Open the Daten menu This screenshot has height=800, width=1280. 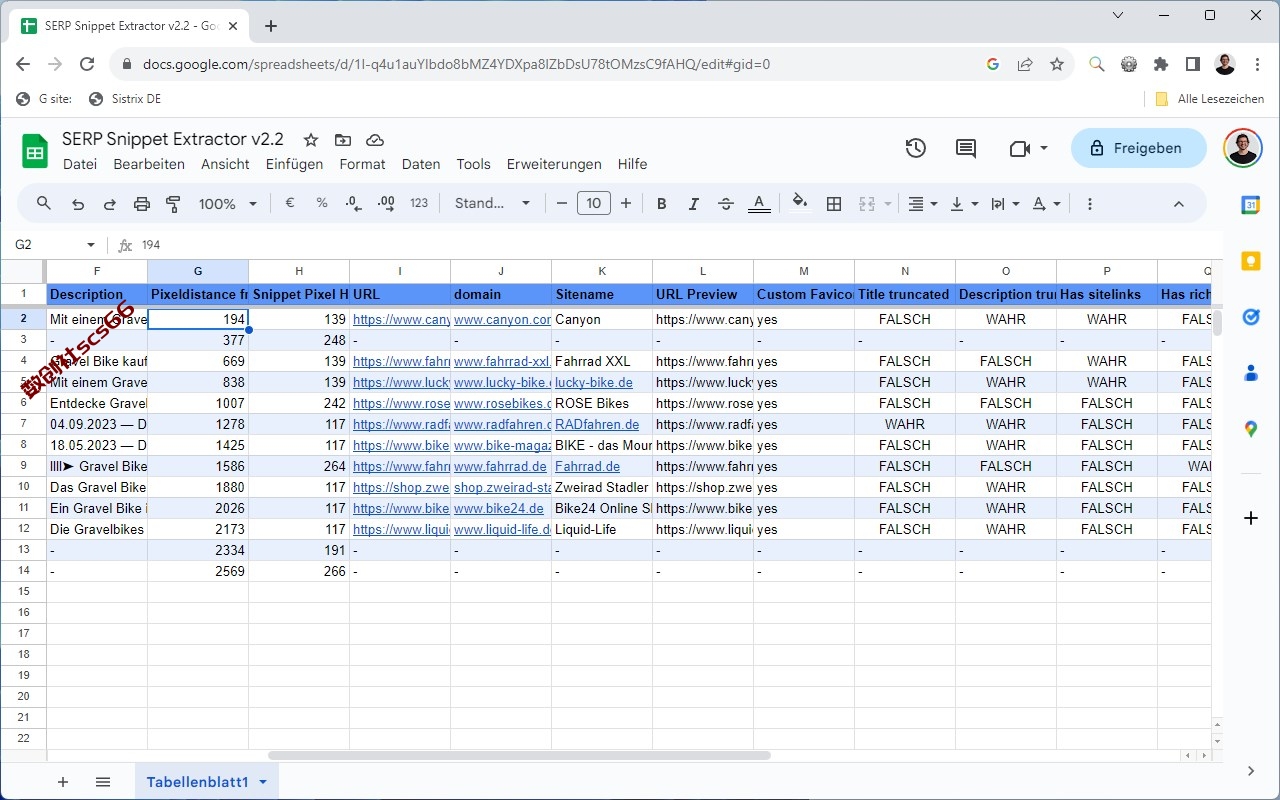click(x=421, y=164)
